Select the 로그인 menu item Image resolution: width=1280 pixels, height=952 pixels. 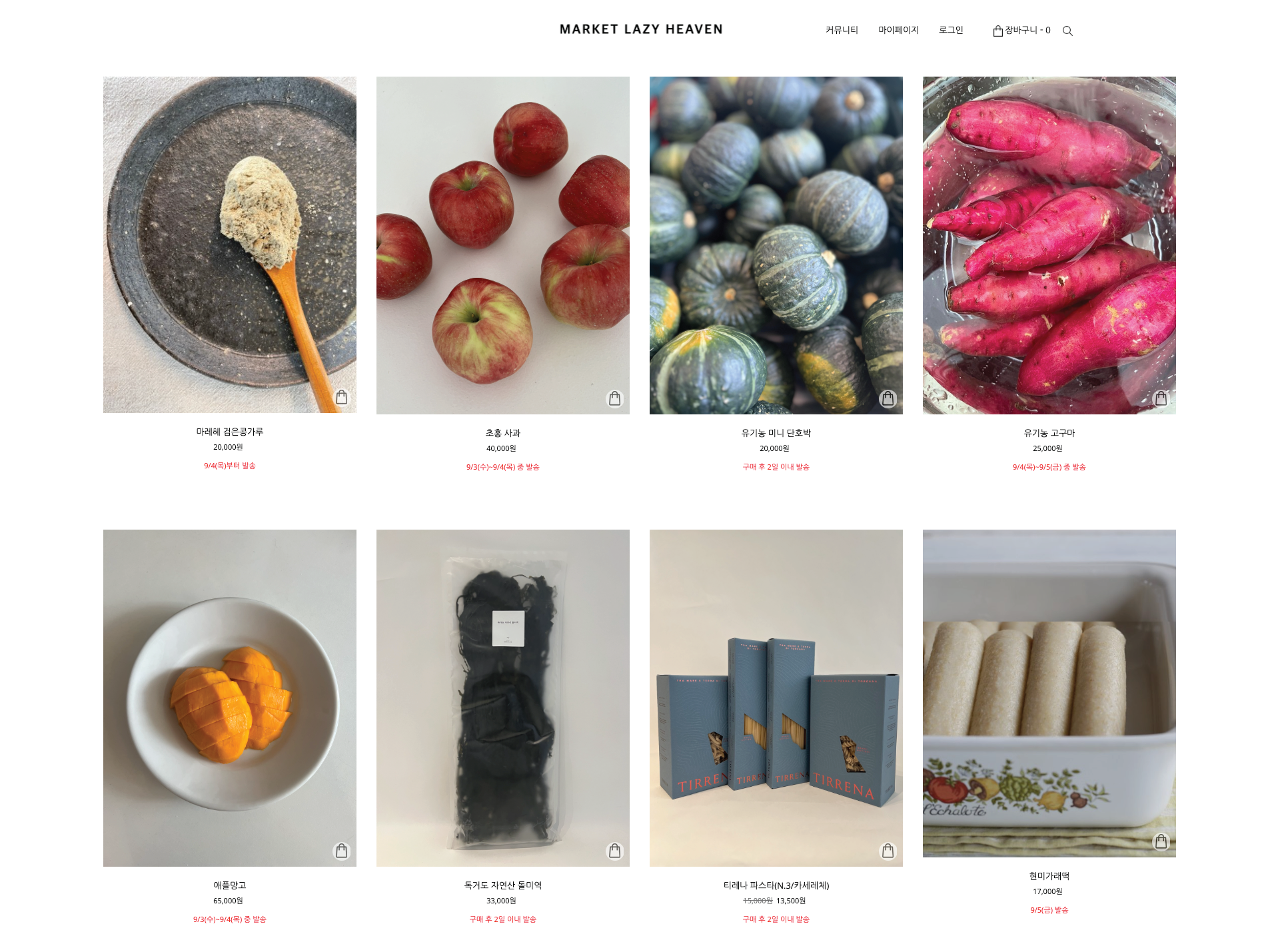[951, 30]
